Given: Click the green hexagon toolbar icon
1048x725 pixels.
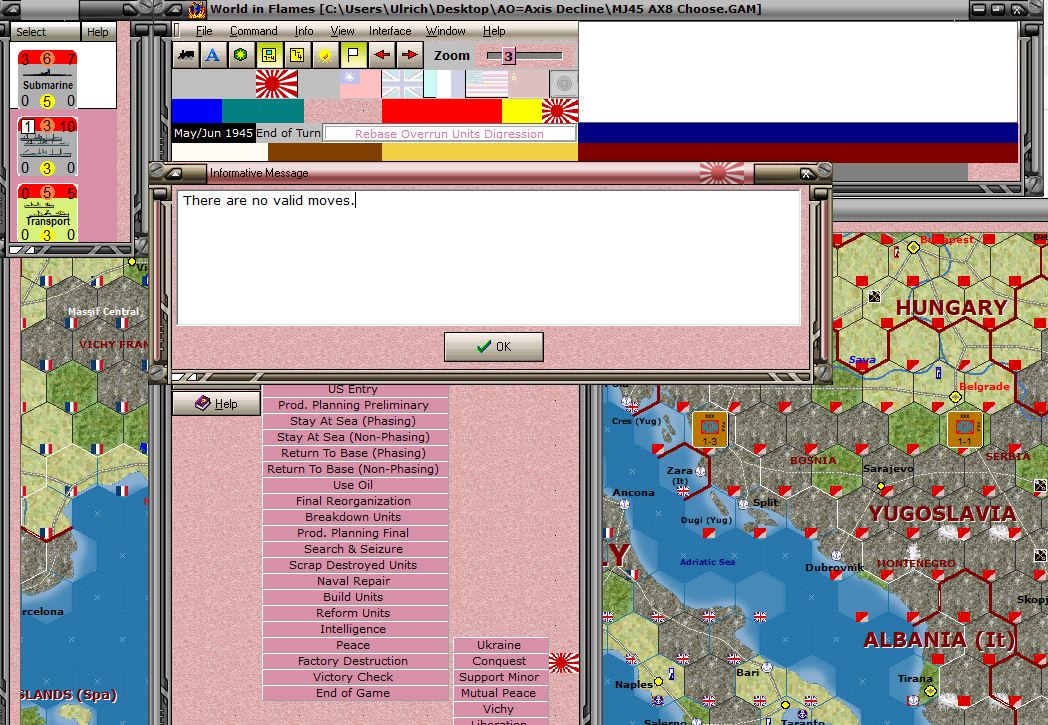Looking at the screenshot, I should [241, 55].
